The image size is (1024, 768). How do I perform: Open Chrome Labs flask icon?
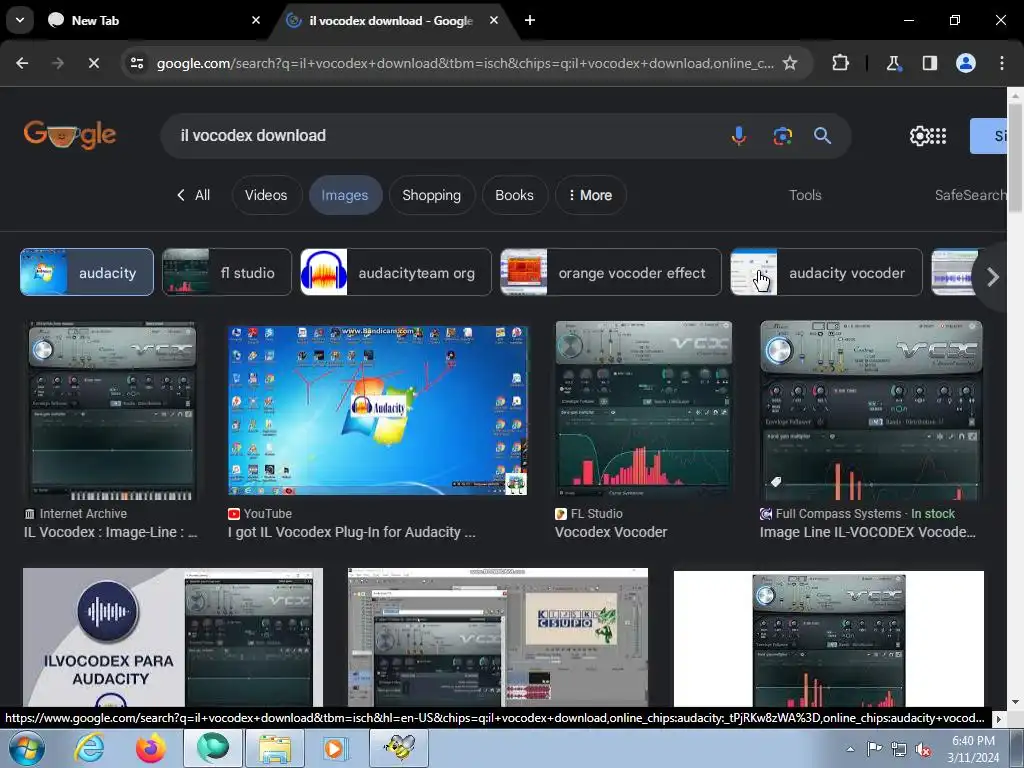(x=893, y=63)
